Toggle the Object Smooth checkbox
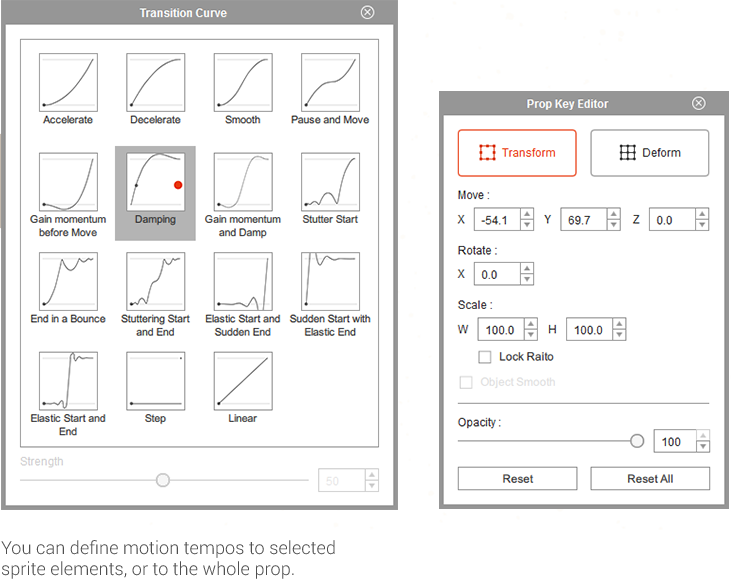Image resolution: width=731 pixels, height=586 pixels. click(465, 382)
